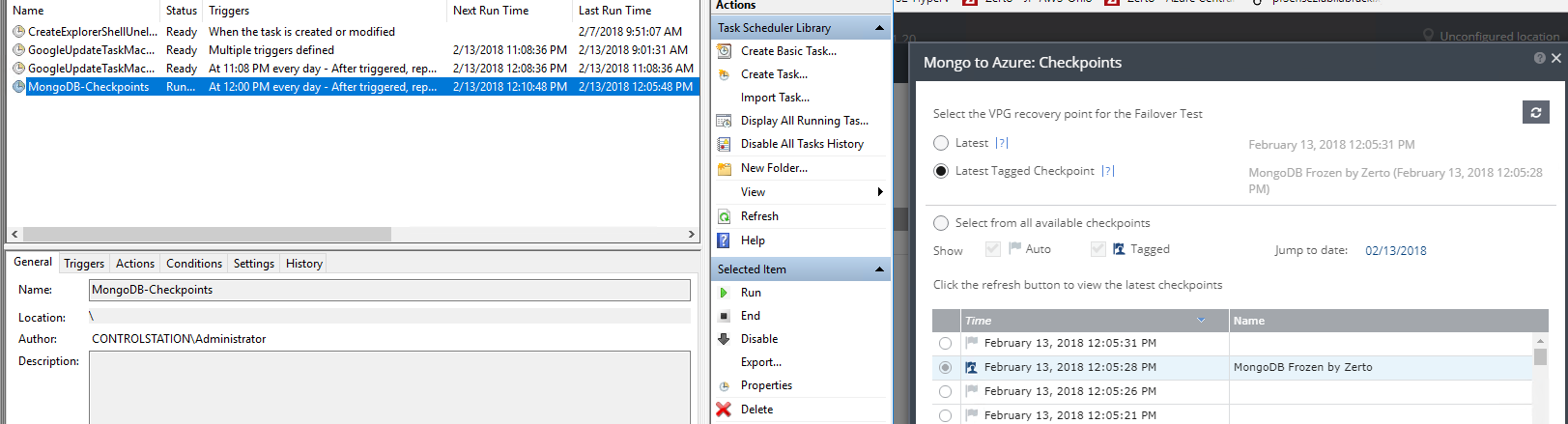Click scroll-left arrow of task list scrollbar
The width and height of the screenshot is (1568, 424).
pyautogui.click(x=14, y=235)
